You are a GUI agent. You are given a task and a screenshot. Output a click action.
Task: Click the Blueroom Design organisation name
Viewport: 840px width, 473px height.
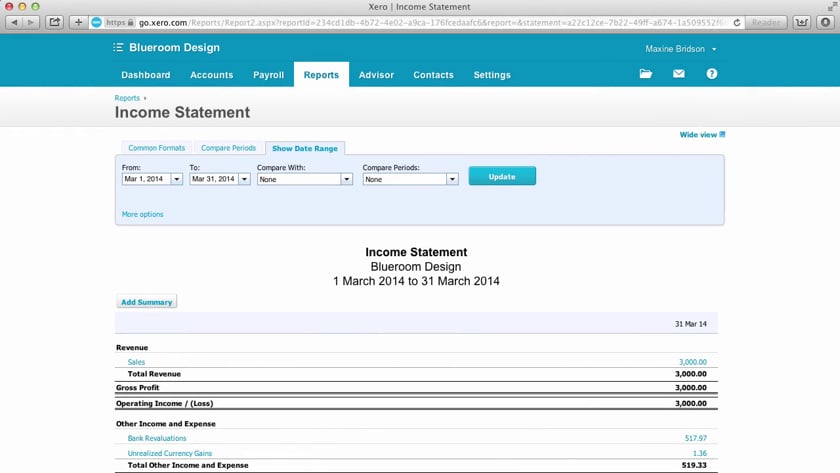[174, 48]
